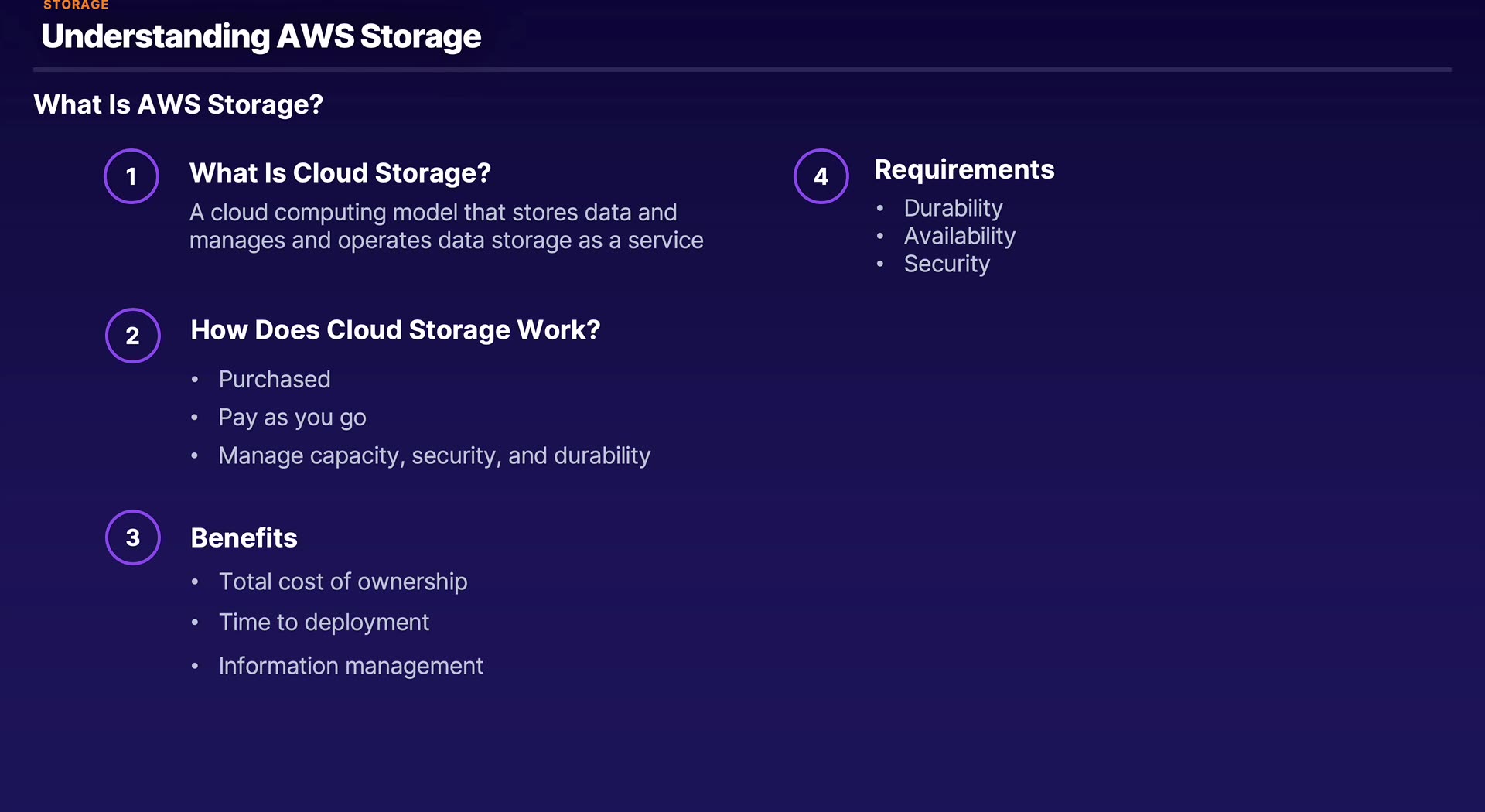
Task: Click the 'Understanding AWS Storage' slide title
Action: [x=261, y=36]
